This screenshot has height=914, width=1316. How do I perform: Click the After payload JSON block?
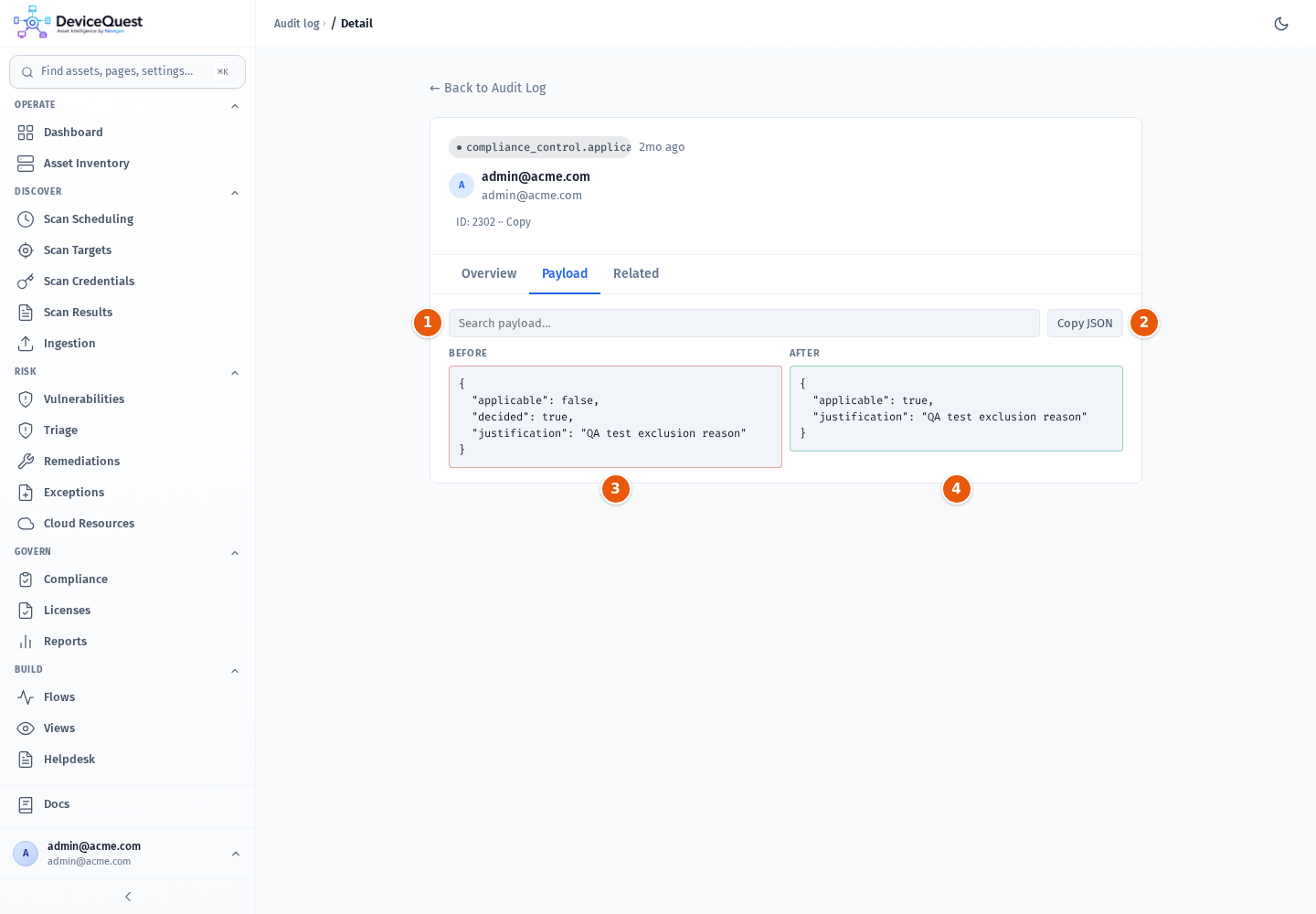coord(956,409)
